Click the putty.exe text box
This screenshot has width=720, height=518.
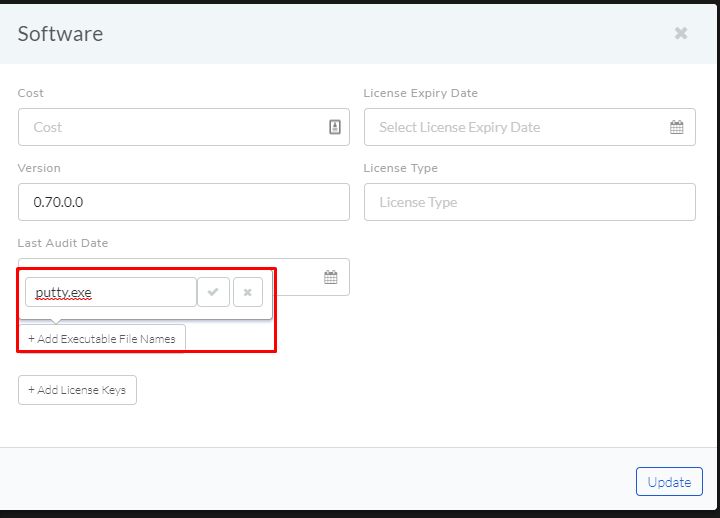click(111, 292)
